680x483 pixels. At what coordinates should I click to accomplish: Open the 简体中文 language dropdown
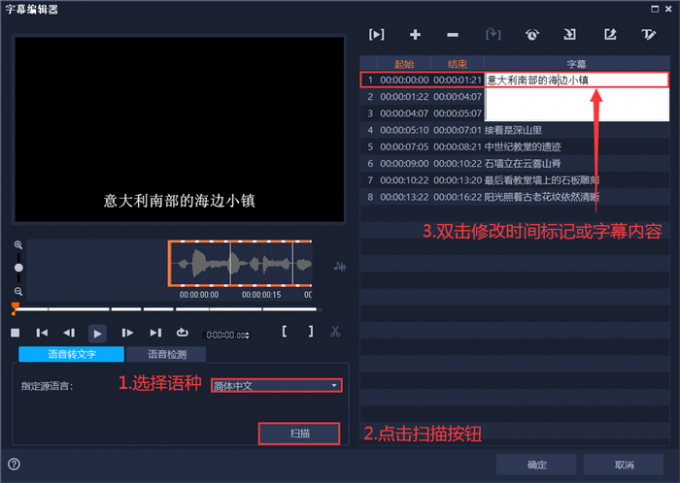coord(277,385)
